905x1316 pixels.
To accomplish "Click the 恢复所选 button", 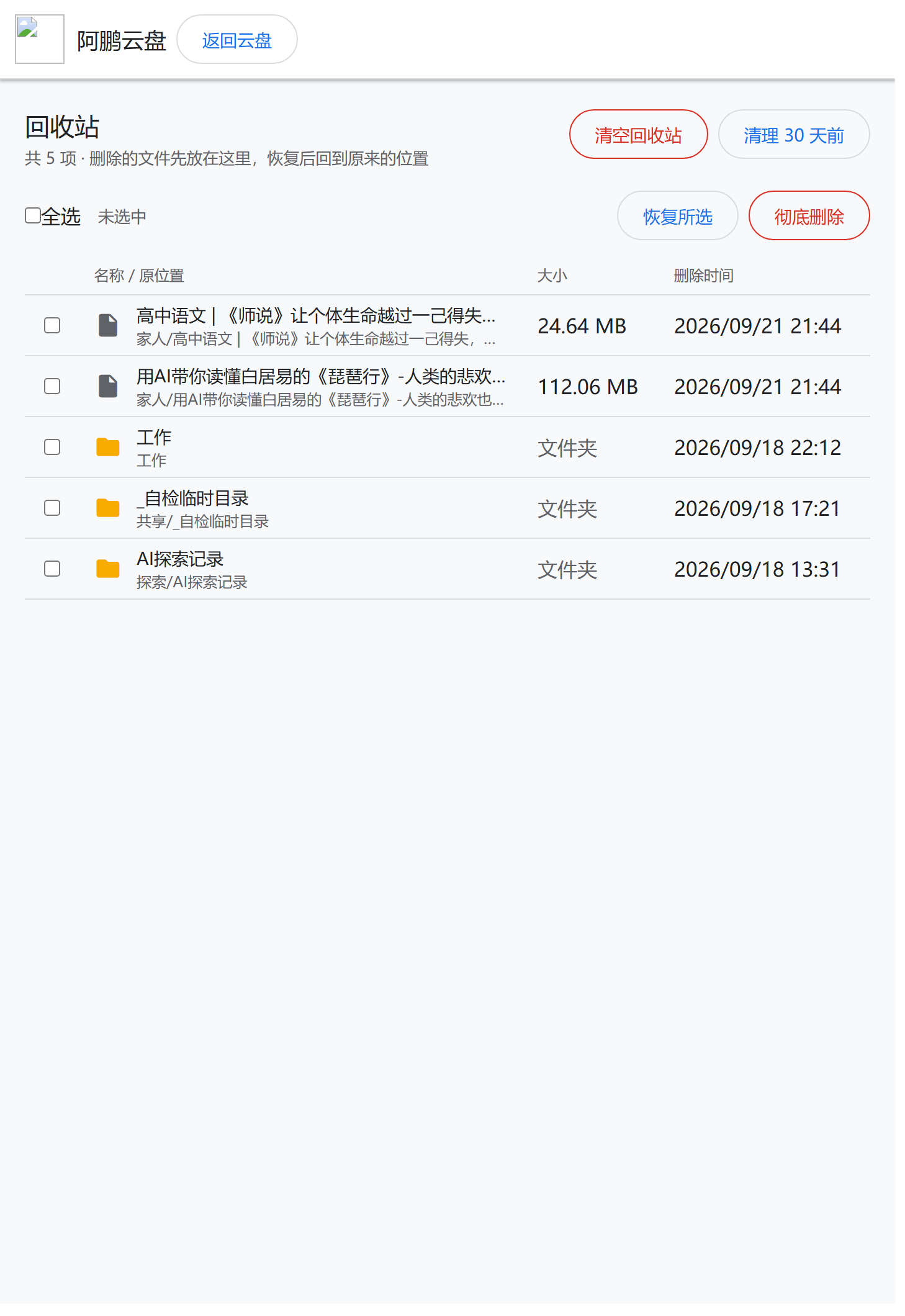I will (678, 215).
